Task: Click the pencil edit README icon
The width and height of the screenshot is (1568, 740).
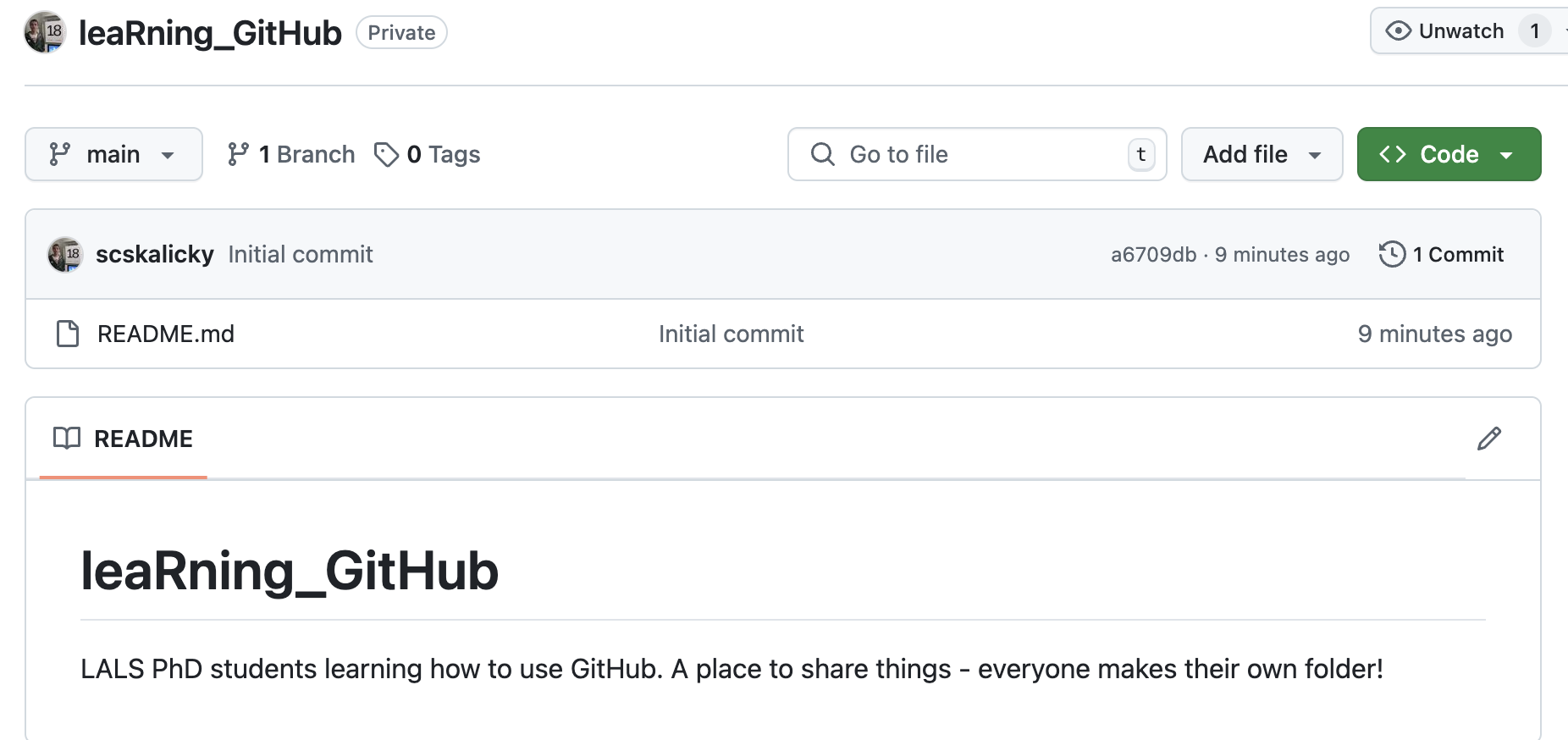Action: point(1489,439)
